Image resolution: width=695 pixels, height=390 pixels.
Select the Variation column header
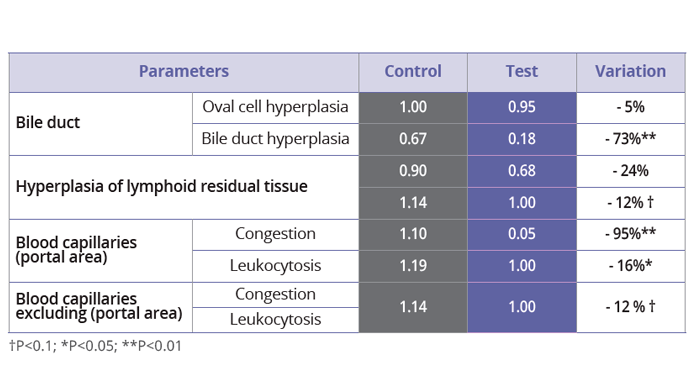[630, 72]
